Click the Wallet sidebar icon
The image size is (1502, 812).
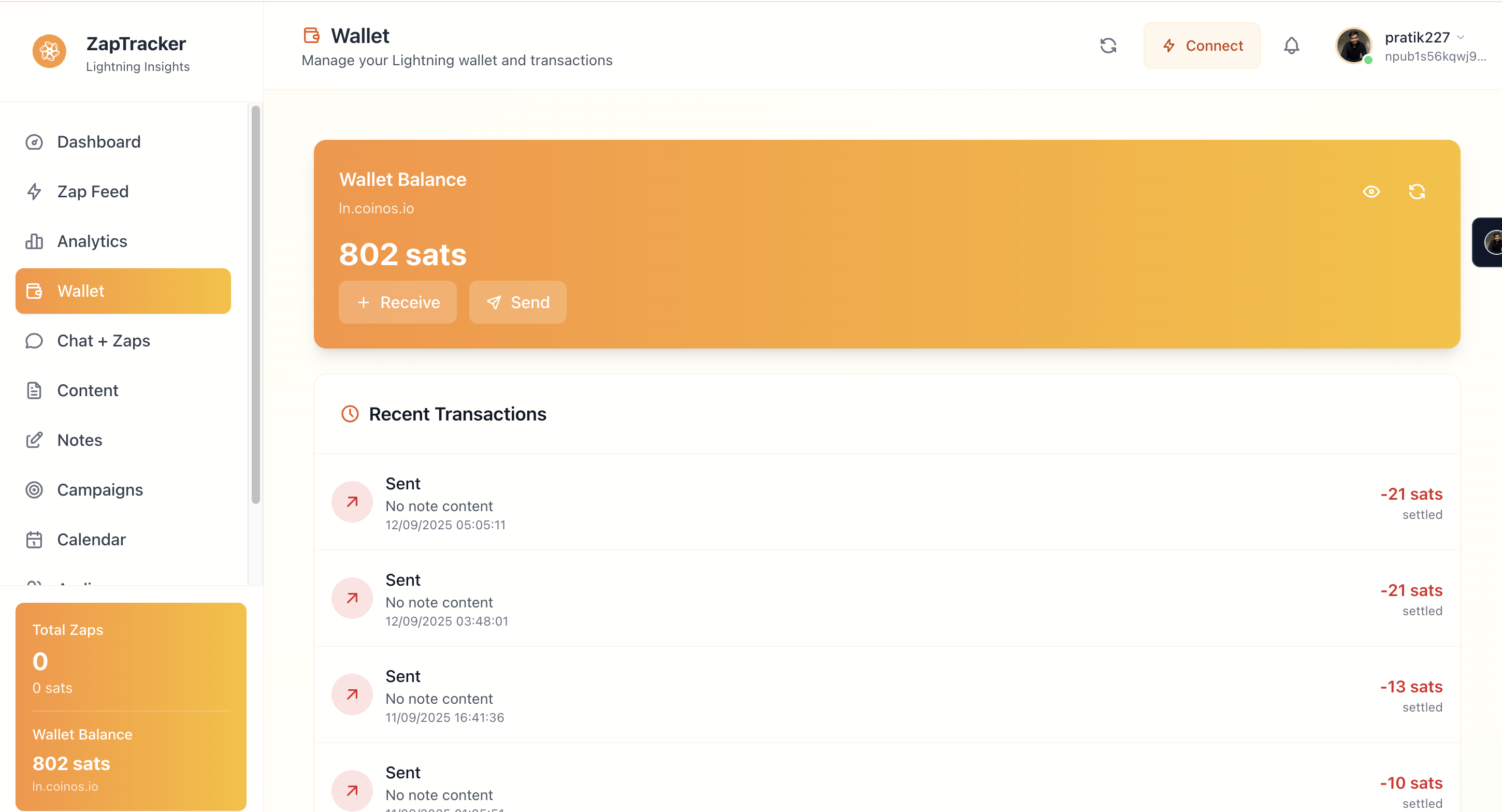point(34,291)
